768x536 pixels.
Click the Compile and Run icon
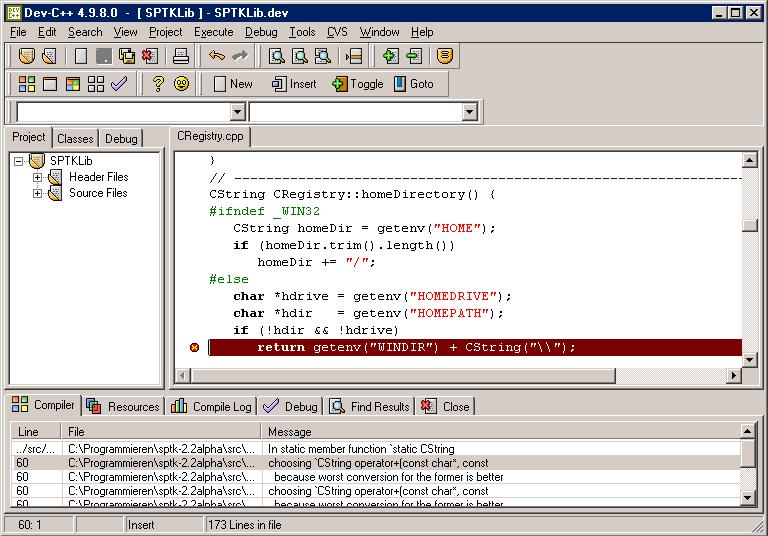click(x=72, y=84)
